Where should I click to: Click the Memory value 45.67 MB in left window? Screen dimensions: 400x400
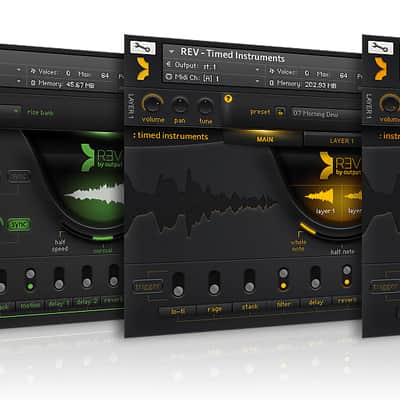[80, 85]
